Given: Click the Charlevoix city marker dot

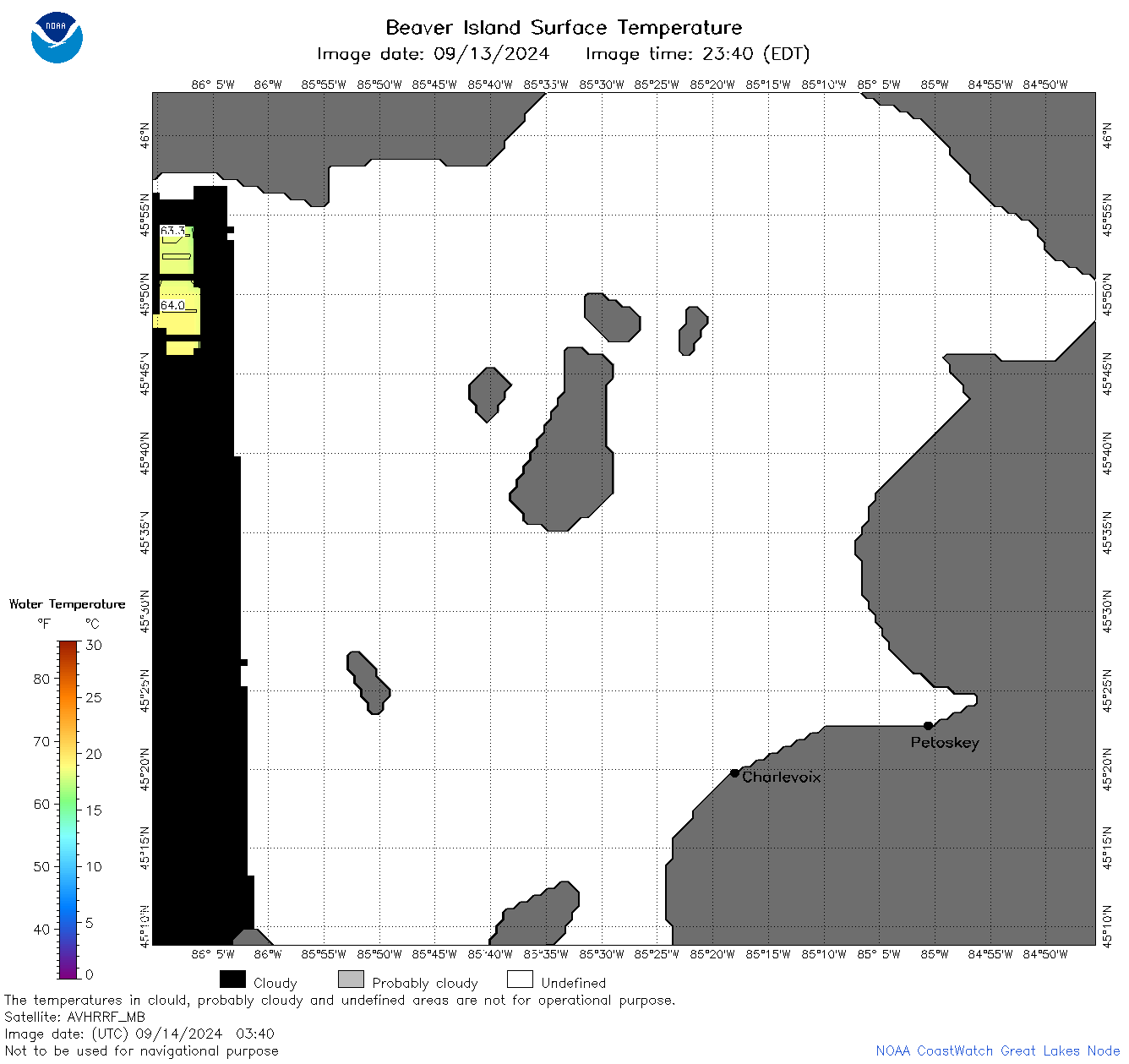Looking at the screenshot, I should pos(734,773).
